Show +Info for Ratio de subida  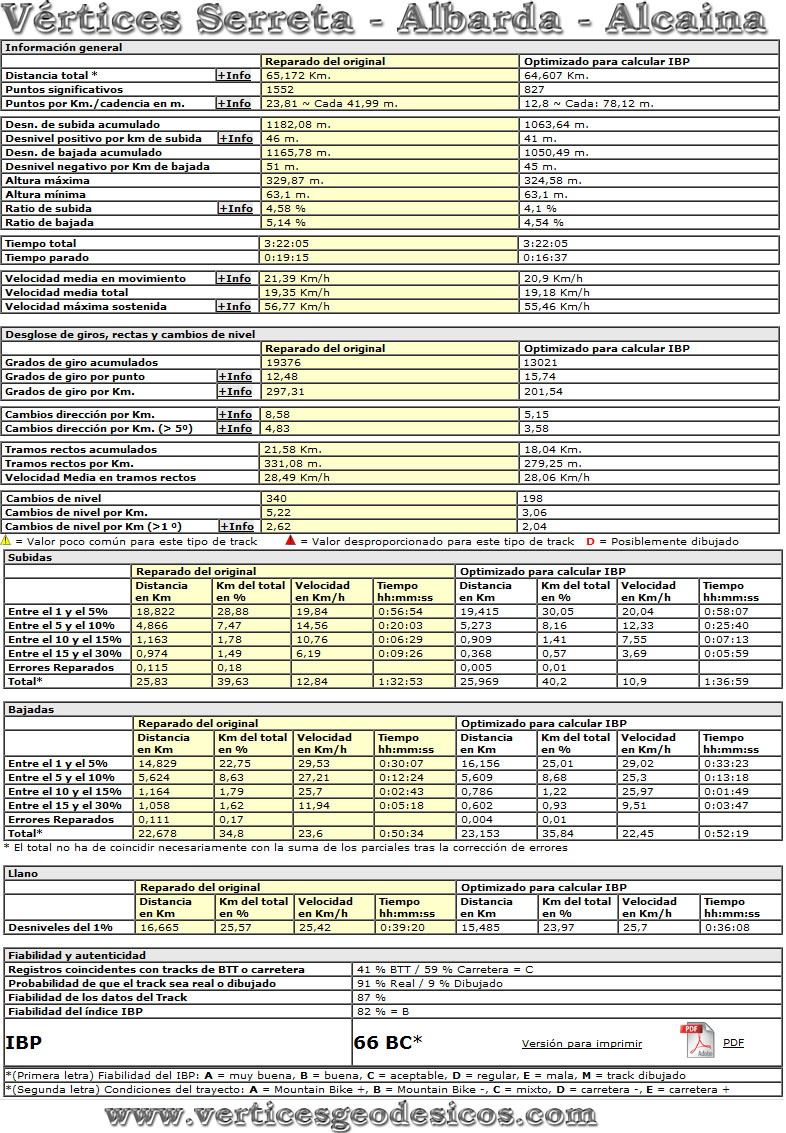coord(235,208)
